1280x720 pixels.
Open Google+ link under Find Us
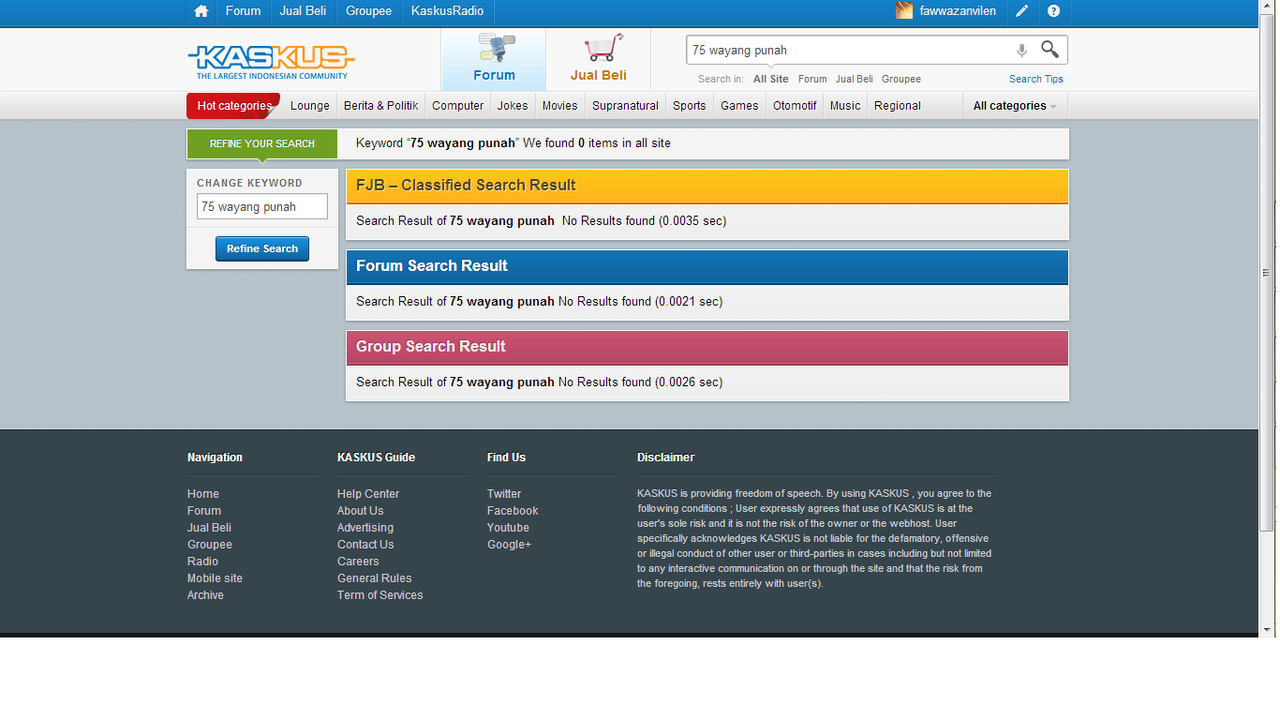[509, 545]
